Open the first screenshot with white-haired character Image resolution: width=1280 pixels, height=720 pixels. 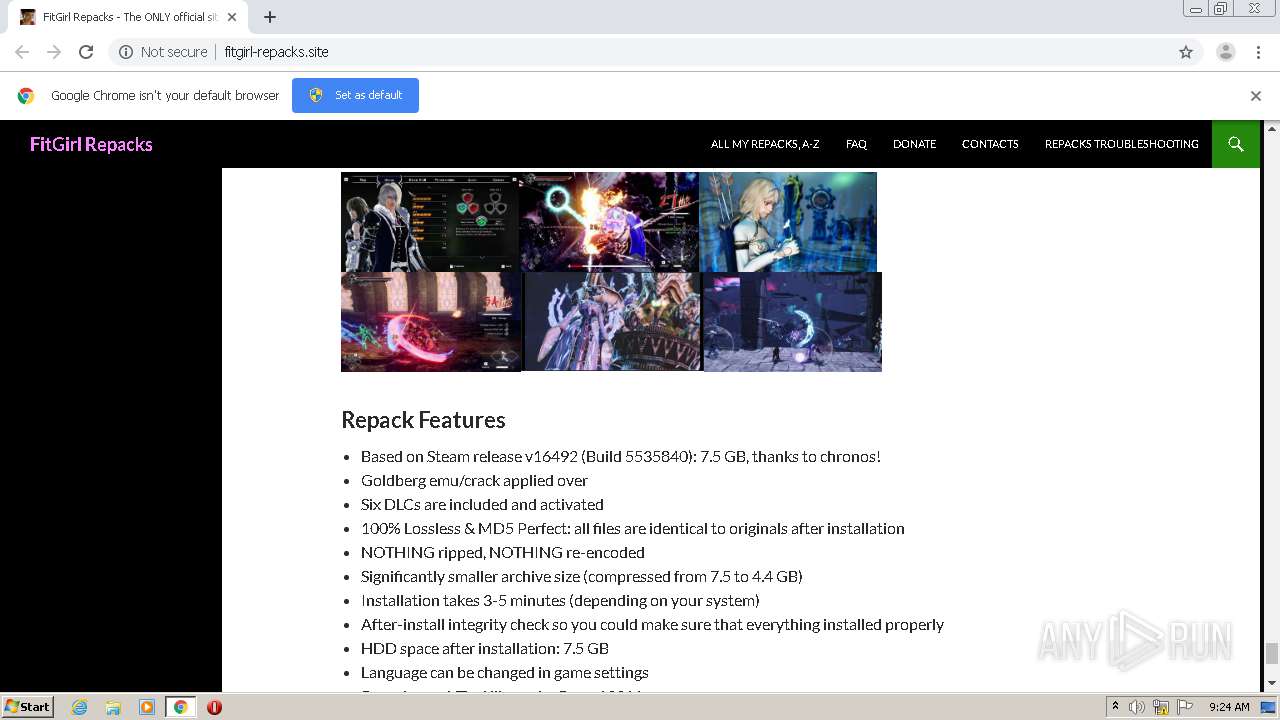(x=430, y=222)
